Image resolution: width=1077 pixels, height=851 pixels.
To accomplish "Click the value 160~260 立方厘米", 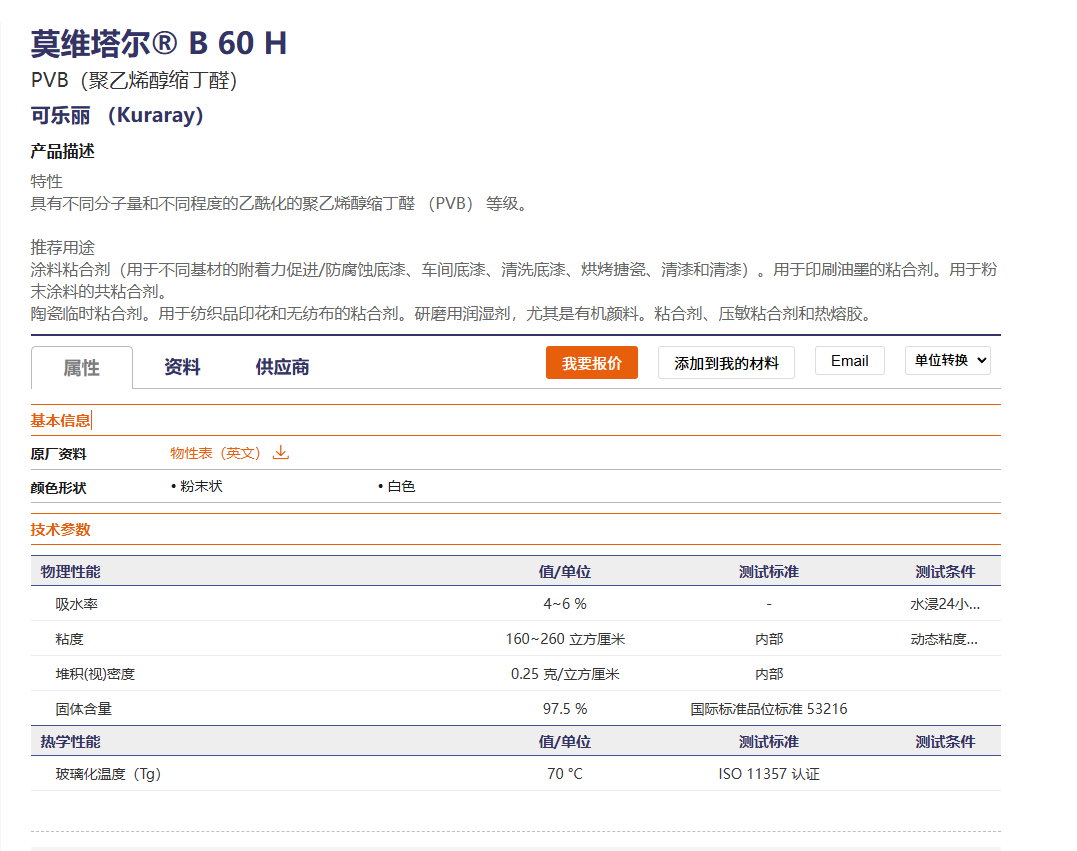I will 565,639.
